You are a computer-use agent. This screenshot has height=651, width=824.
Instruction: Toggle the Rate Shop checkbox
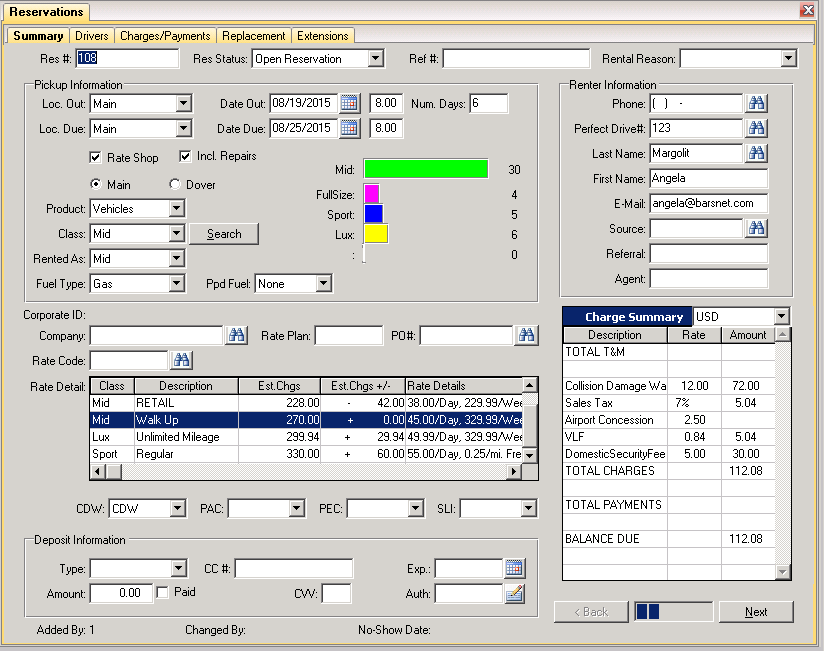(95, 157)
